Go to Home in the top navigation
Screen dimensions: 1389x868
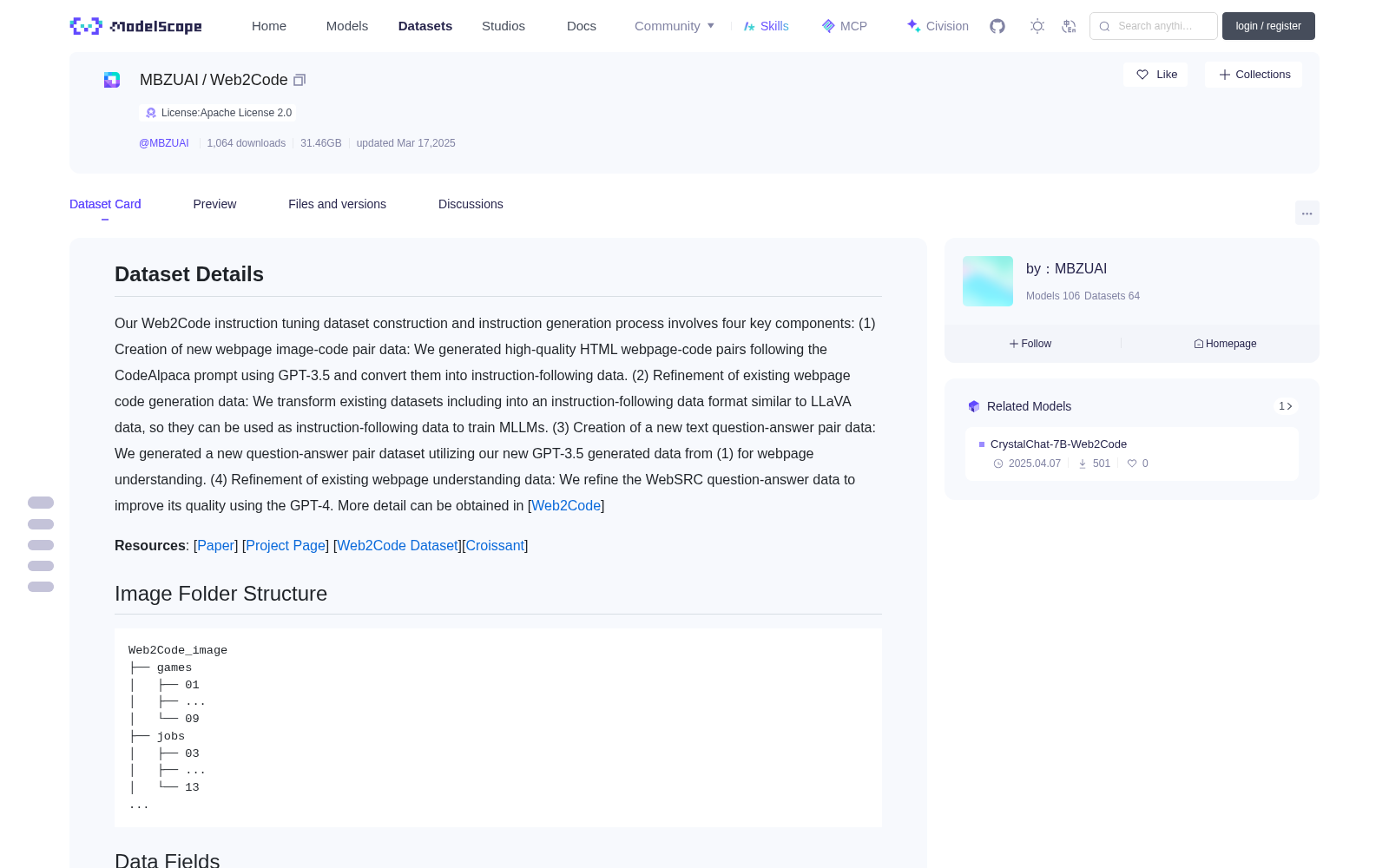tap(269, 26)
